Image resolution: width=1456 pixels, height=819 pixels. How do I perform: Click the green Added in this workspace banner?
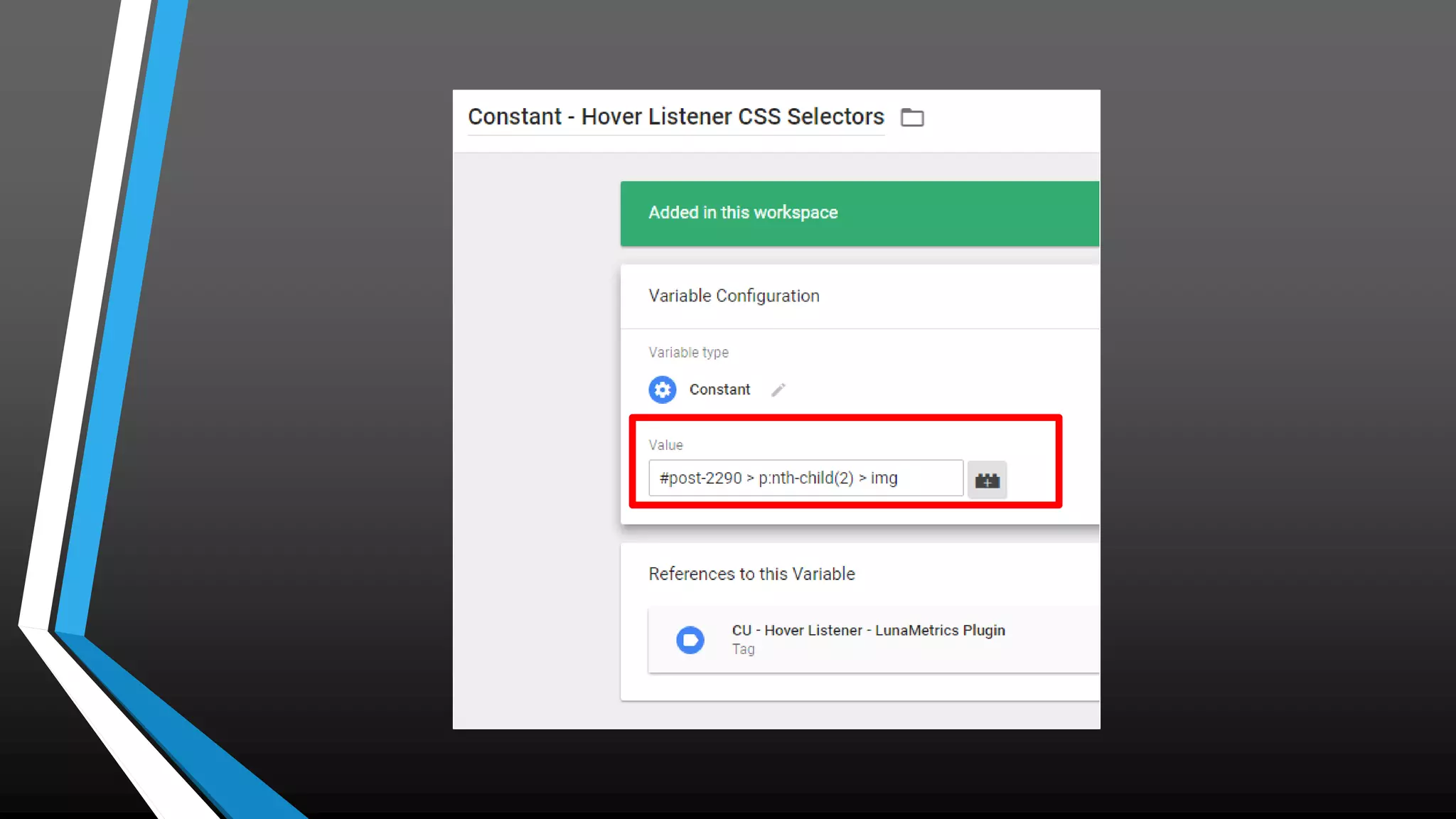click(x=859, y=213)
